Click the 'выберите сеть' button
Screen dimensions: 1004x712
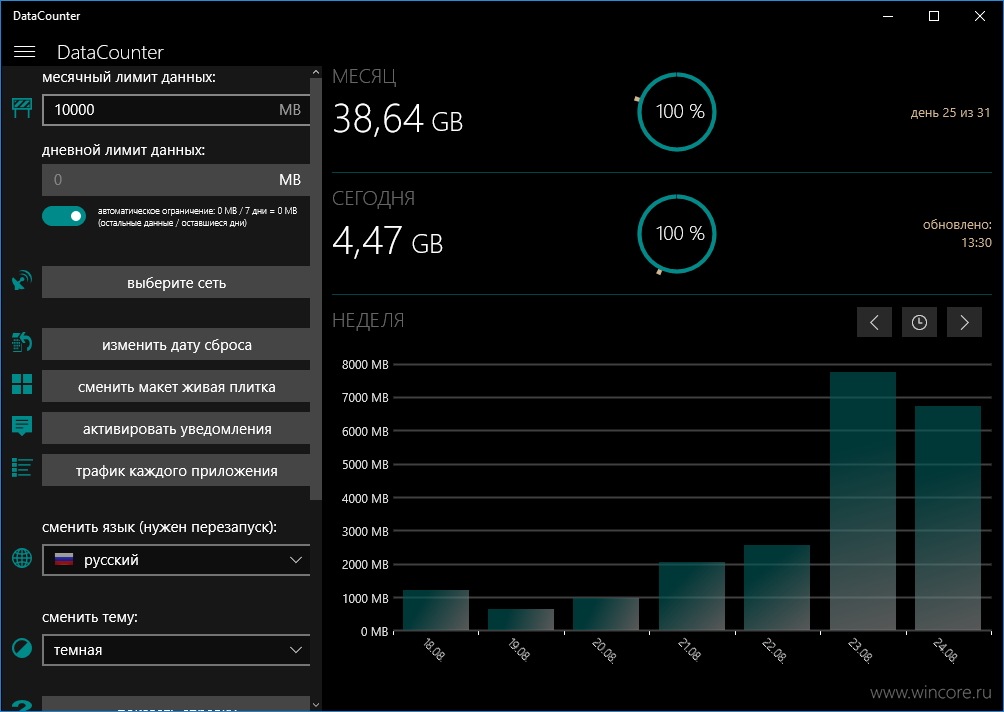176,282
